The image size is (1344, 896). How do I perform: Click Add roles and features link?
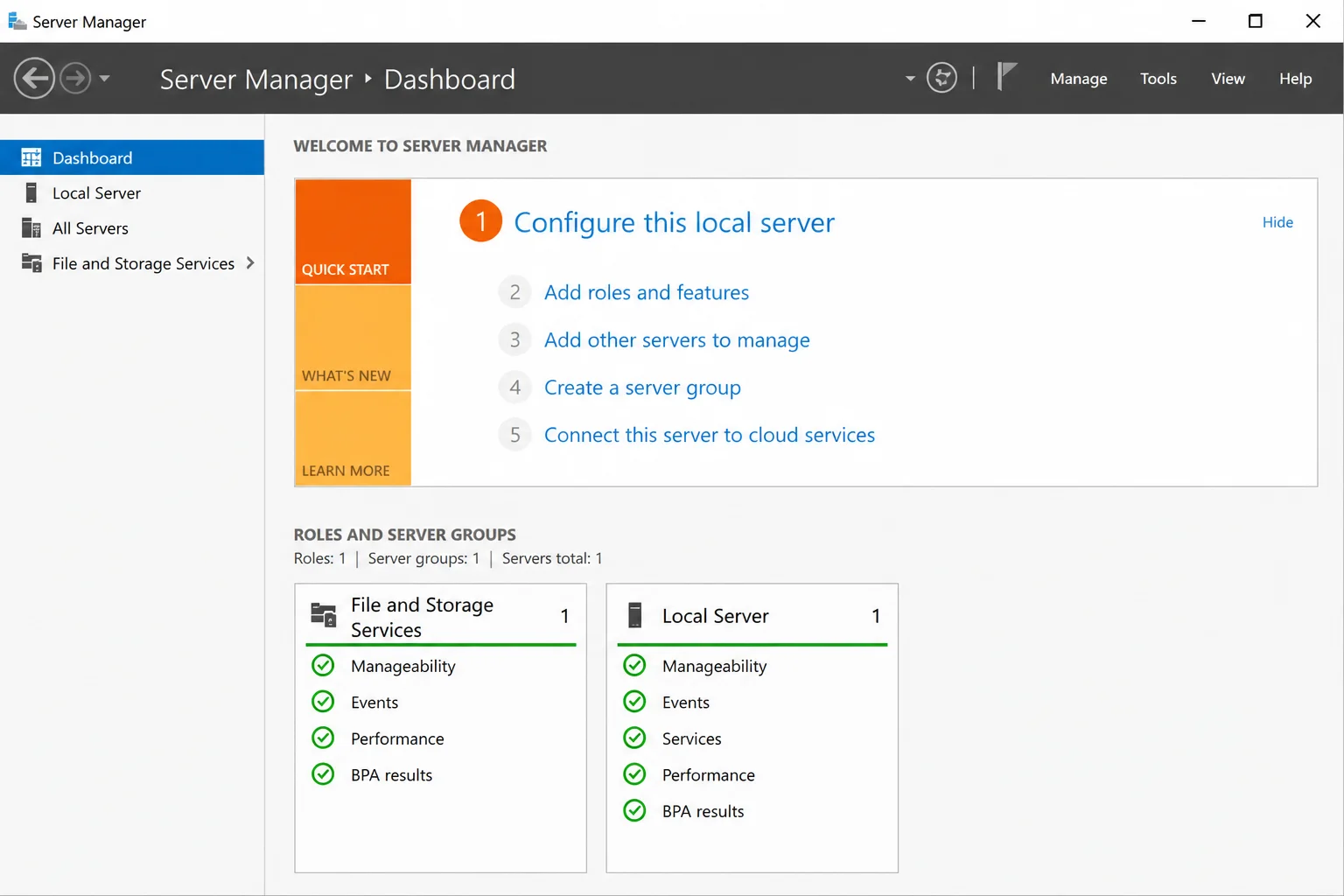click(647, 292)
